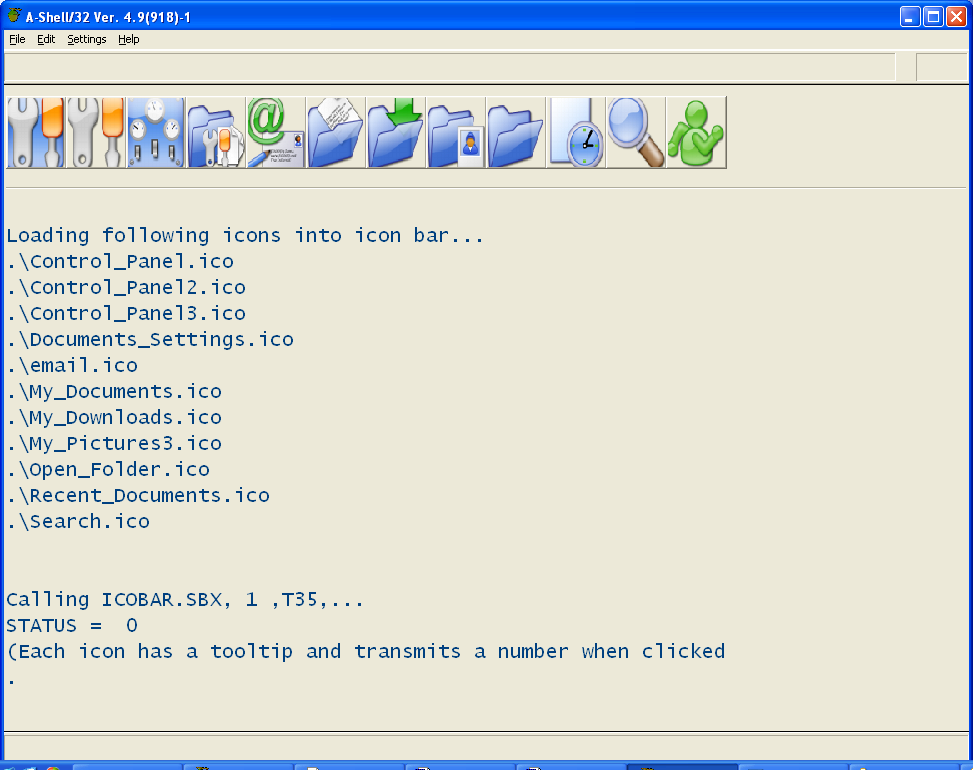The height and width of the screenshot is (770, 973).
Task: Click the A-Shell application icon in title bar
Action: (x=13, y=16)
